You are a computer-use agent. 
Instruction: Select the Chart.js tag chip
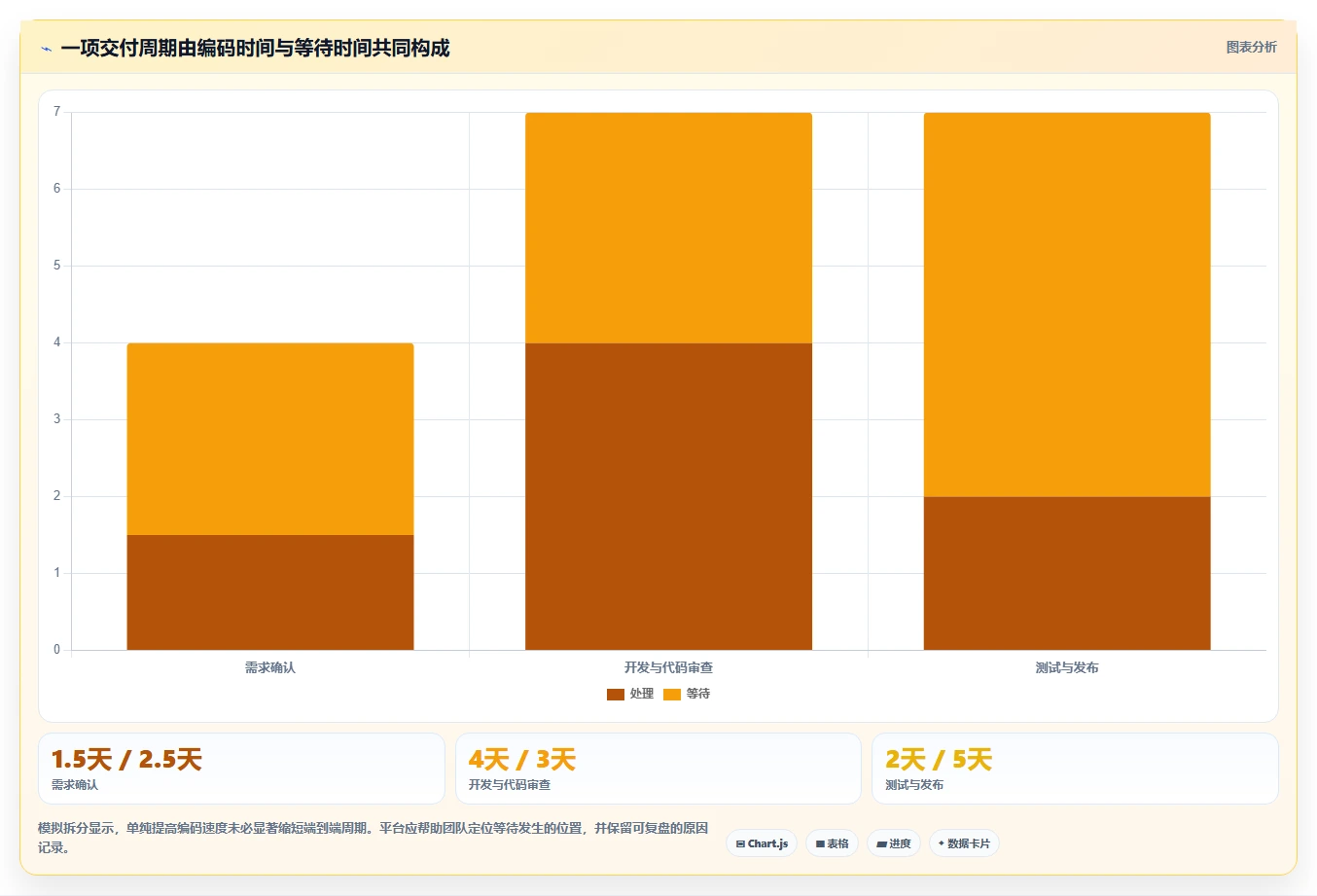(762, 843)
